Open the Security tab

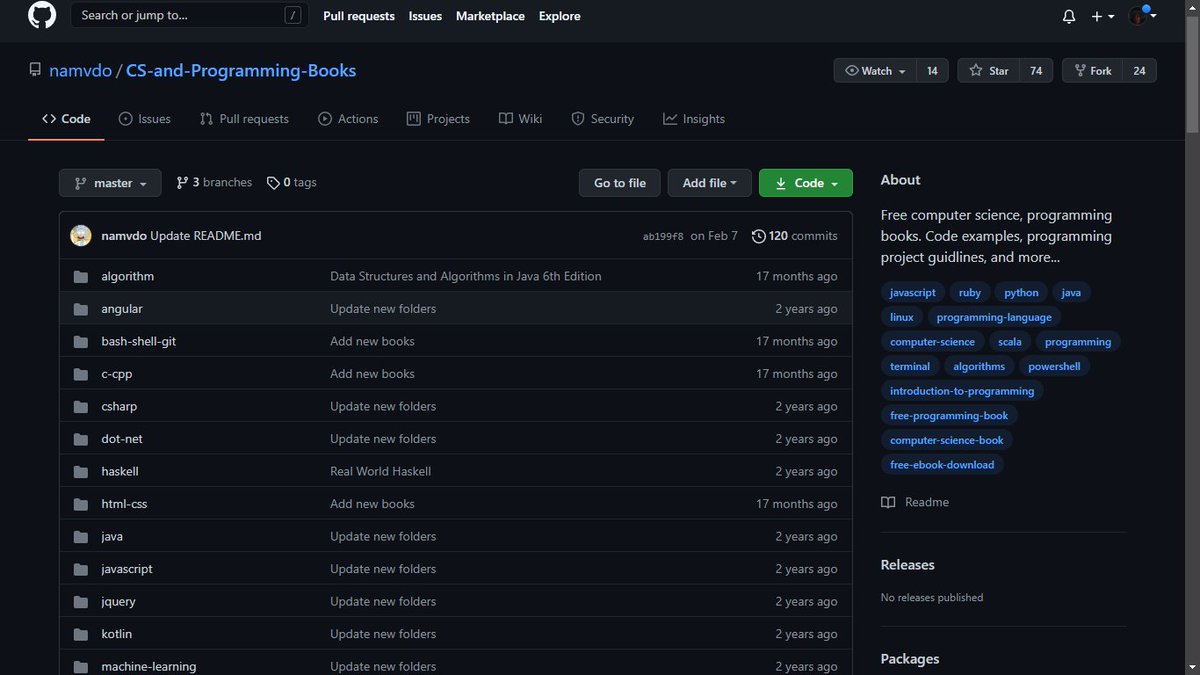pos(602,119)
